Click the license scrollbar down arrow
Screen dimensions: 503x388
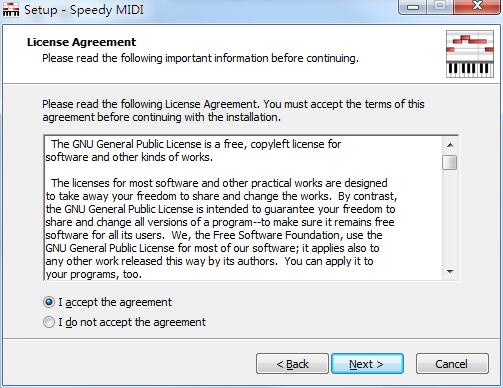[450, 272]
